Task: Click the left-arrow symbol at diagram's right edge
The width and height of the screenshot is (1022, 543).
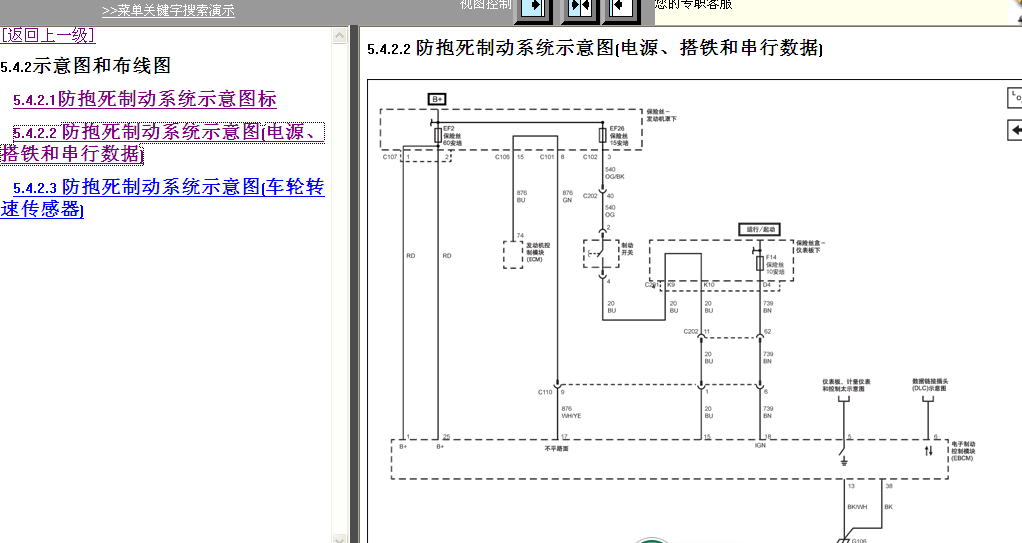Action: [x=1014, y=130]
